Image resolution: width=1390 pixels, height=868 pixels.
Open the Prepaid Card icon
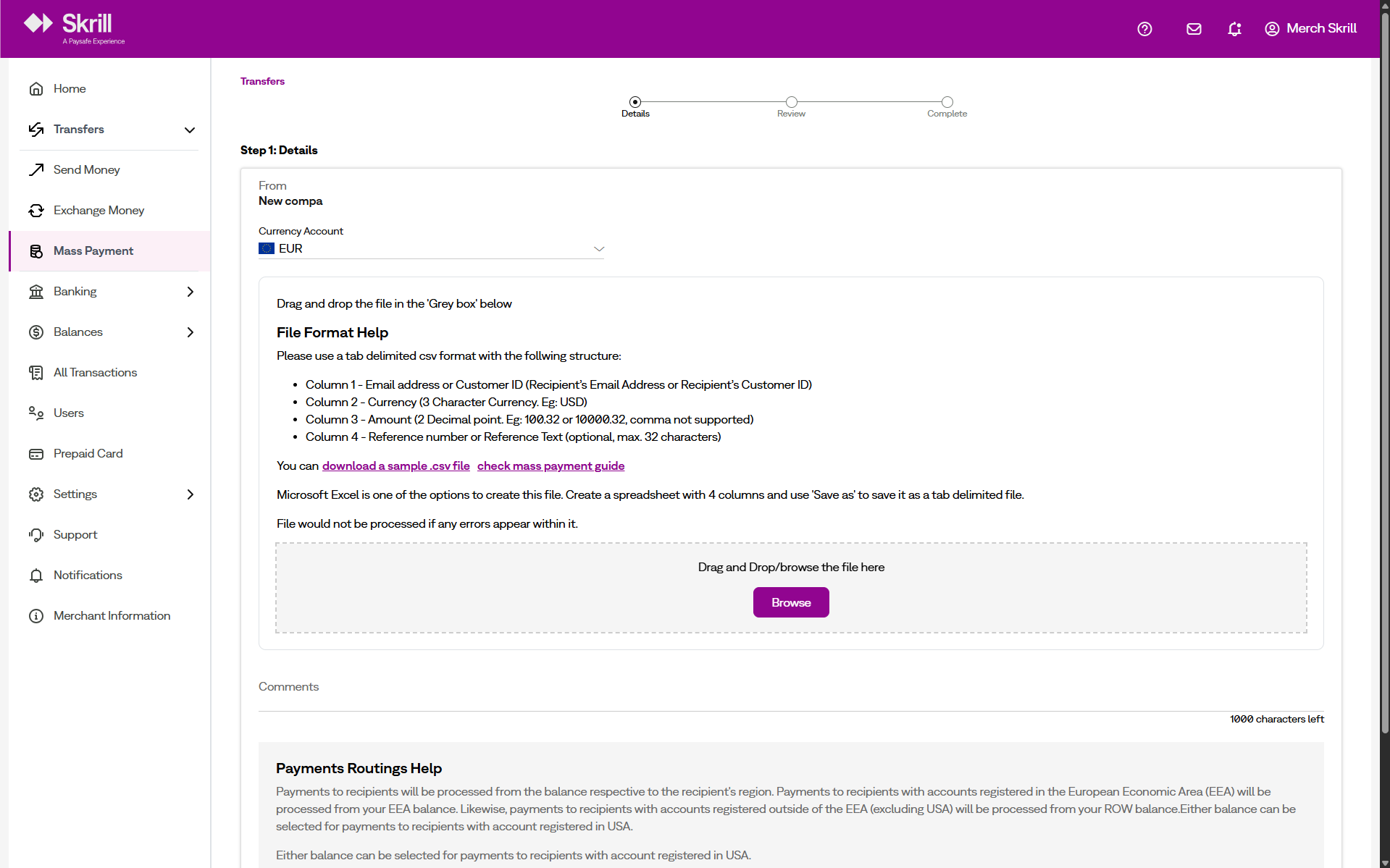[36, 453]
